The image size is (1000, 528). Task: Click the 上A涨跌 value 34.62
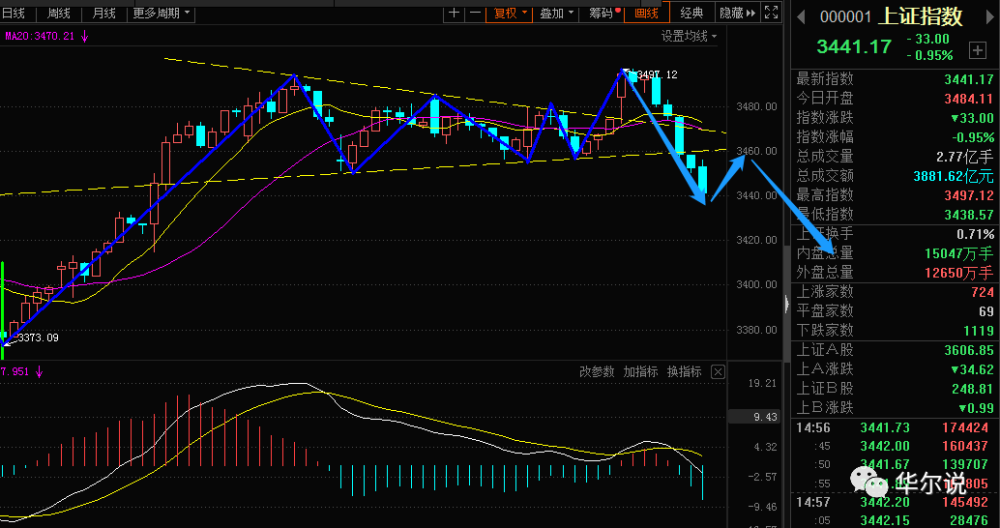tap(973, 369)
